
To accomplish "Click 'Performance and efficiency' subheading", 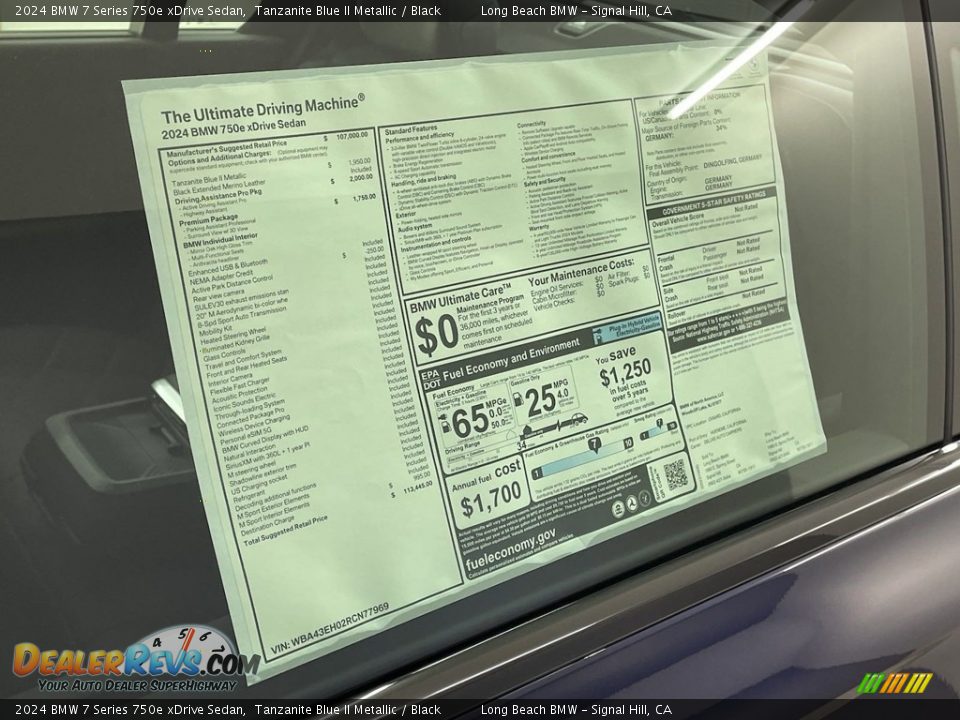I will coord(420,137).
